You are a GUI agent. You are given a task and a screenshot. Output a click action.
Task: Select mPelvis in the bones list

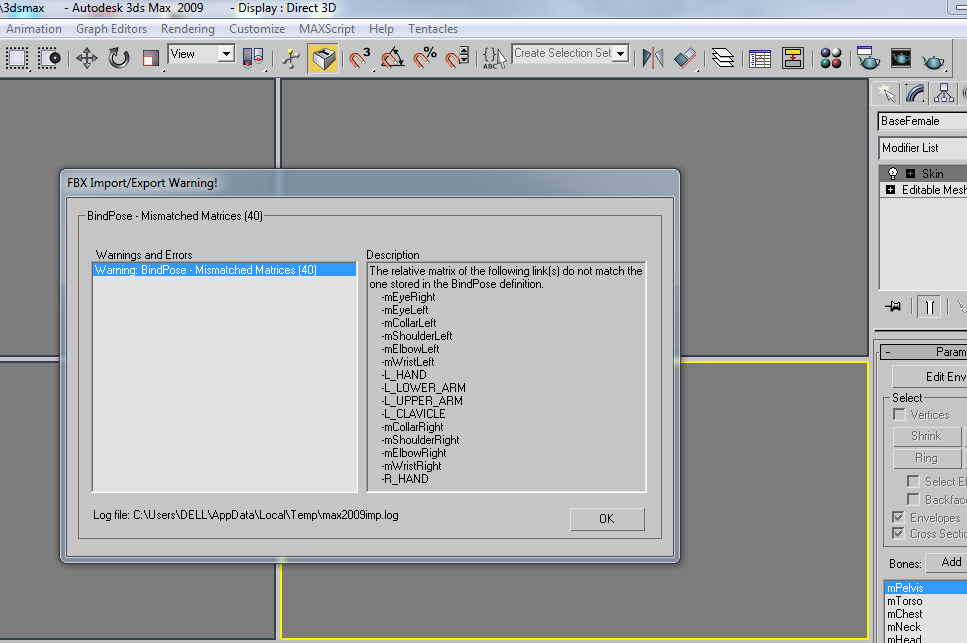[926, 588]
